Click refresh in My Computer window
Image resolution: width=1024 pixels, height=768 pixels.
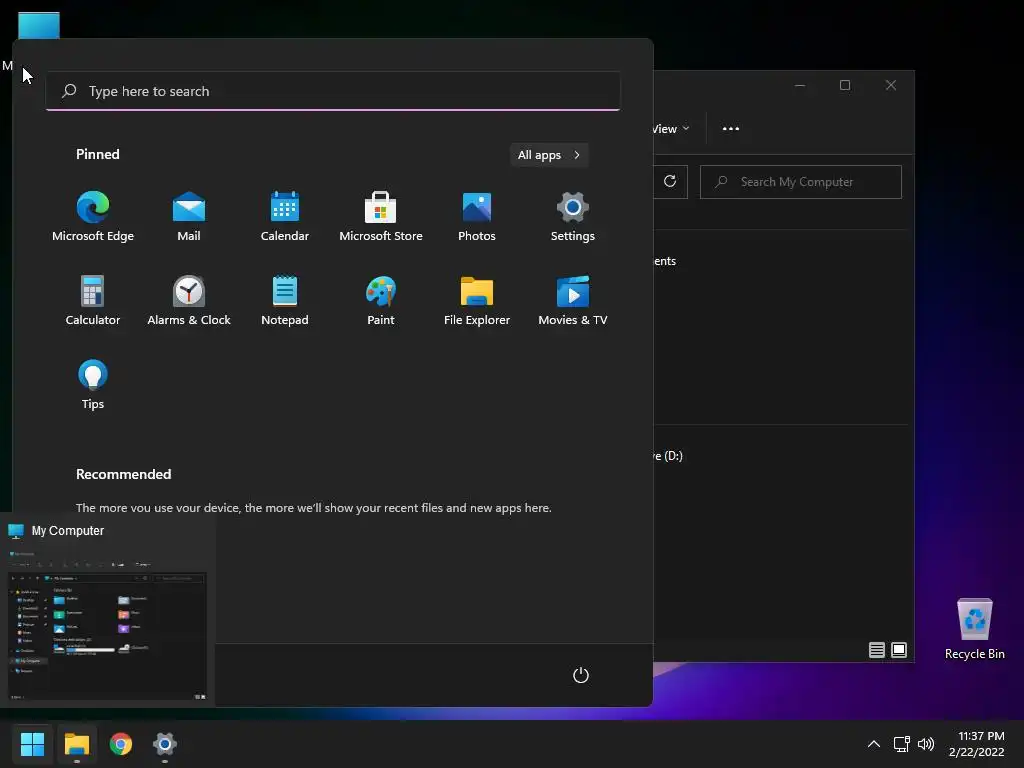click(x=670, y=182)
